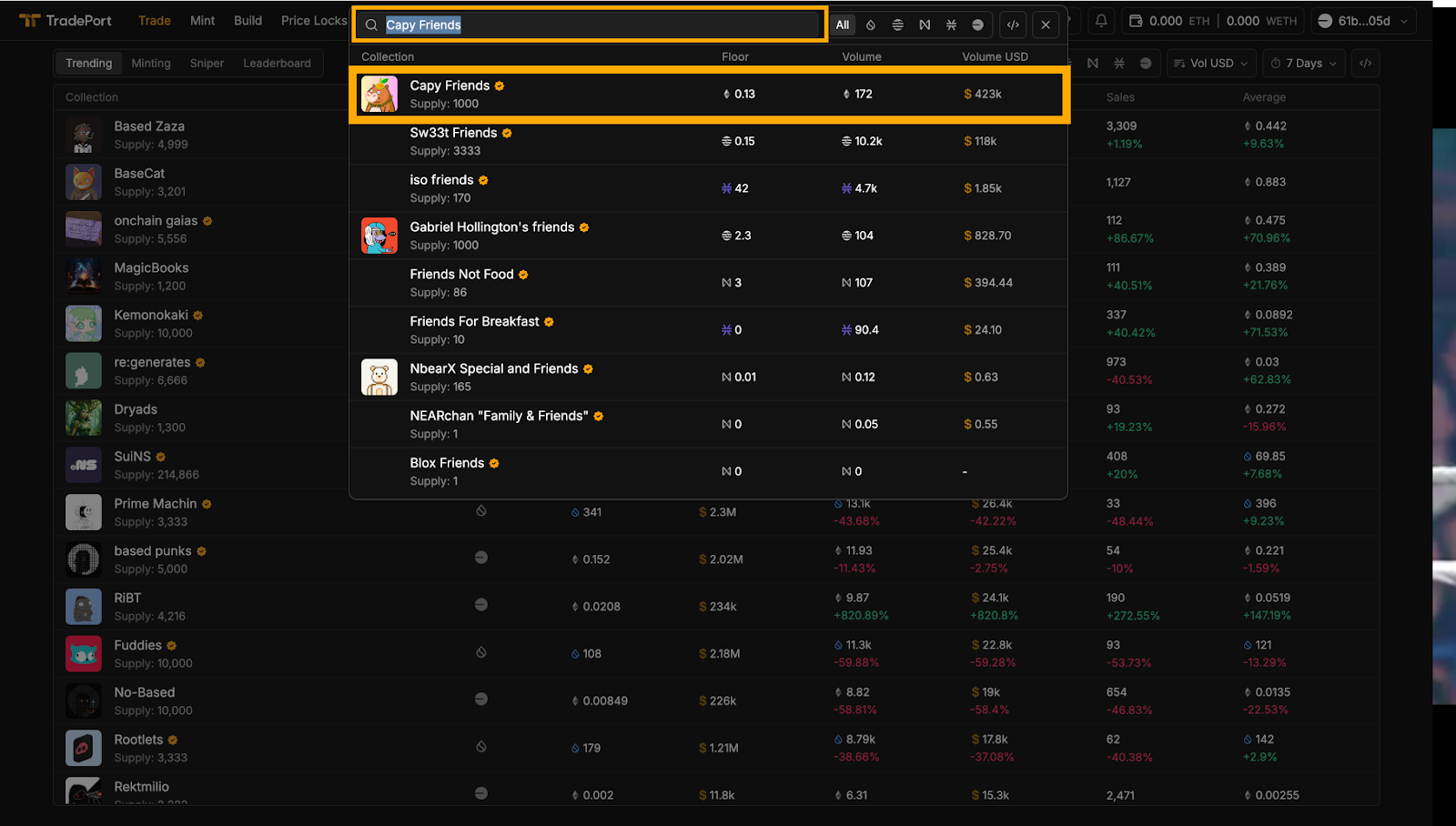Open the notifications bell
The width and height of the screenshot is (1456, 826).
tap(1101, 20)
